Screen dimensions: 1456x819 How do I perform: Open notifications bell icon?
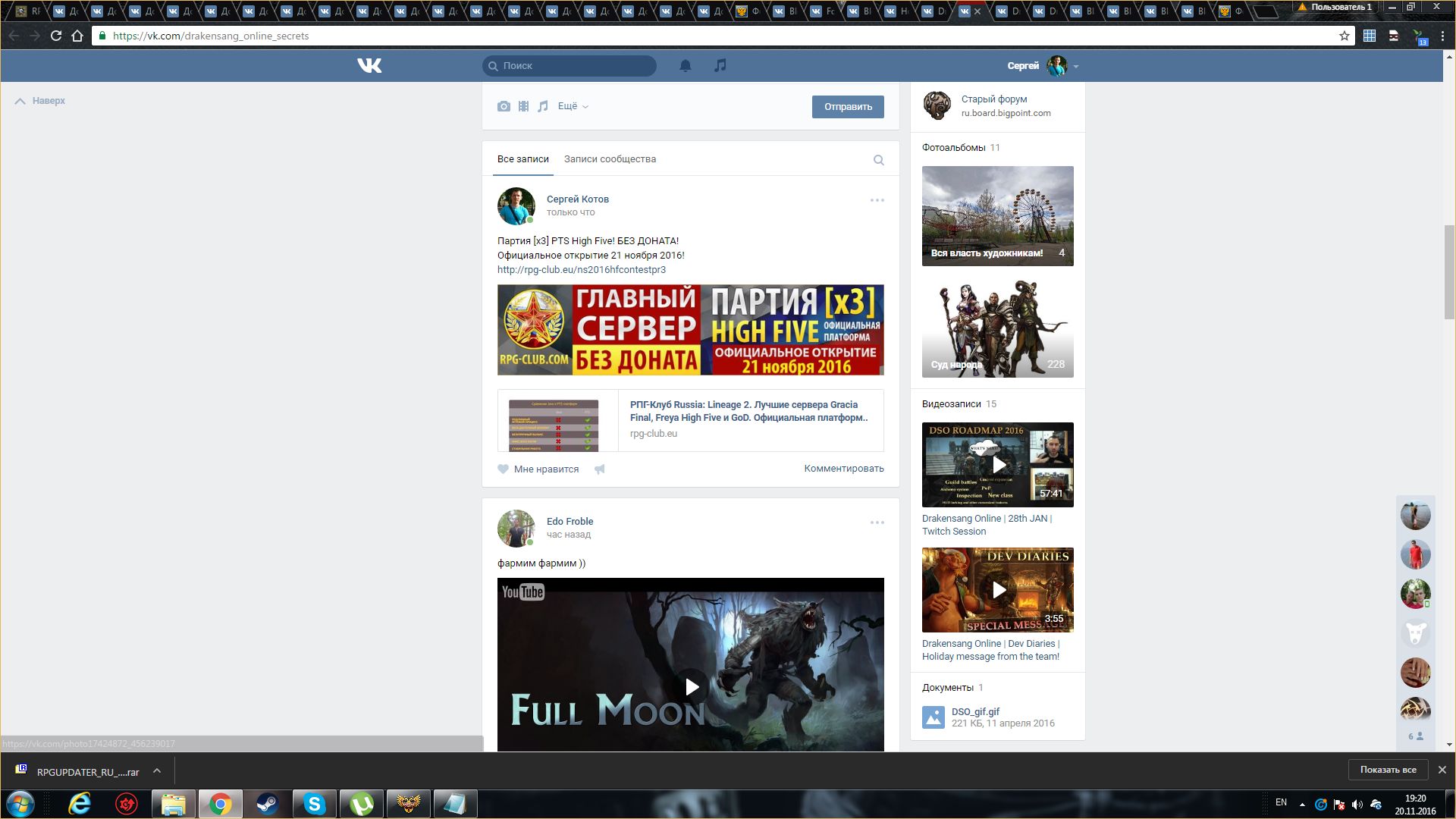click(686, 66)
